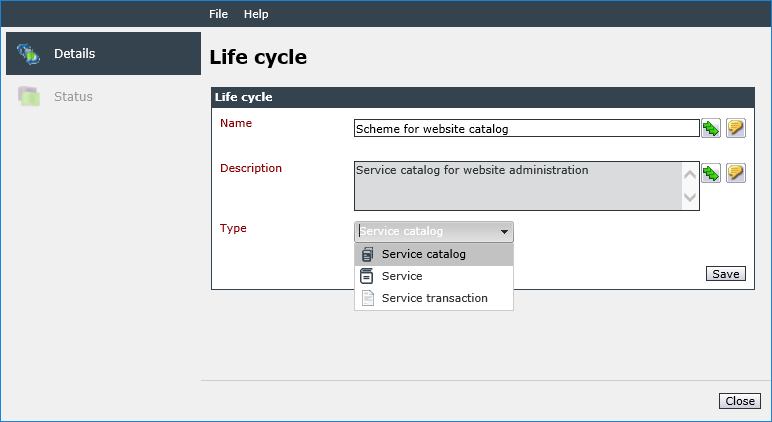Click the Description scrollbar down arrow
This screenshot has width=772, height=422.
pos(690,197)
